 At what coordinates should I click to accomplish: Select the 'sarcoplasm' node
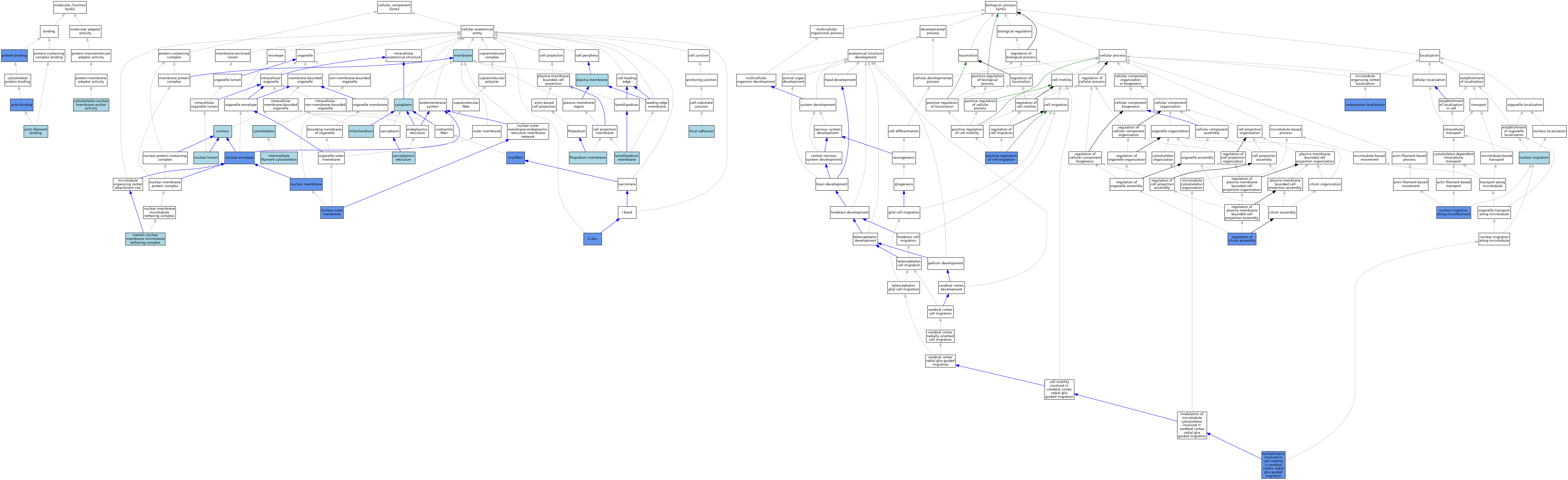coord(390,131)
